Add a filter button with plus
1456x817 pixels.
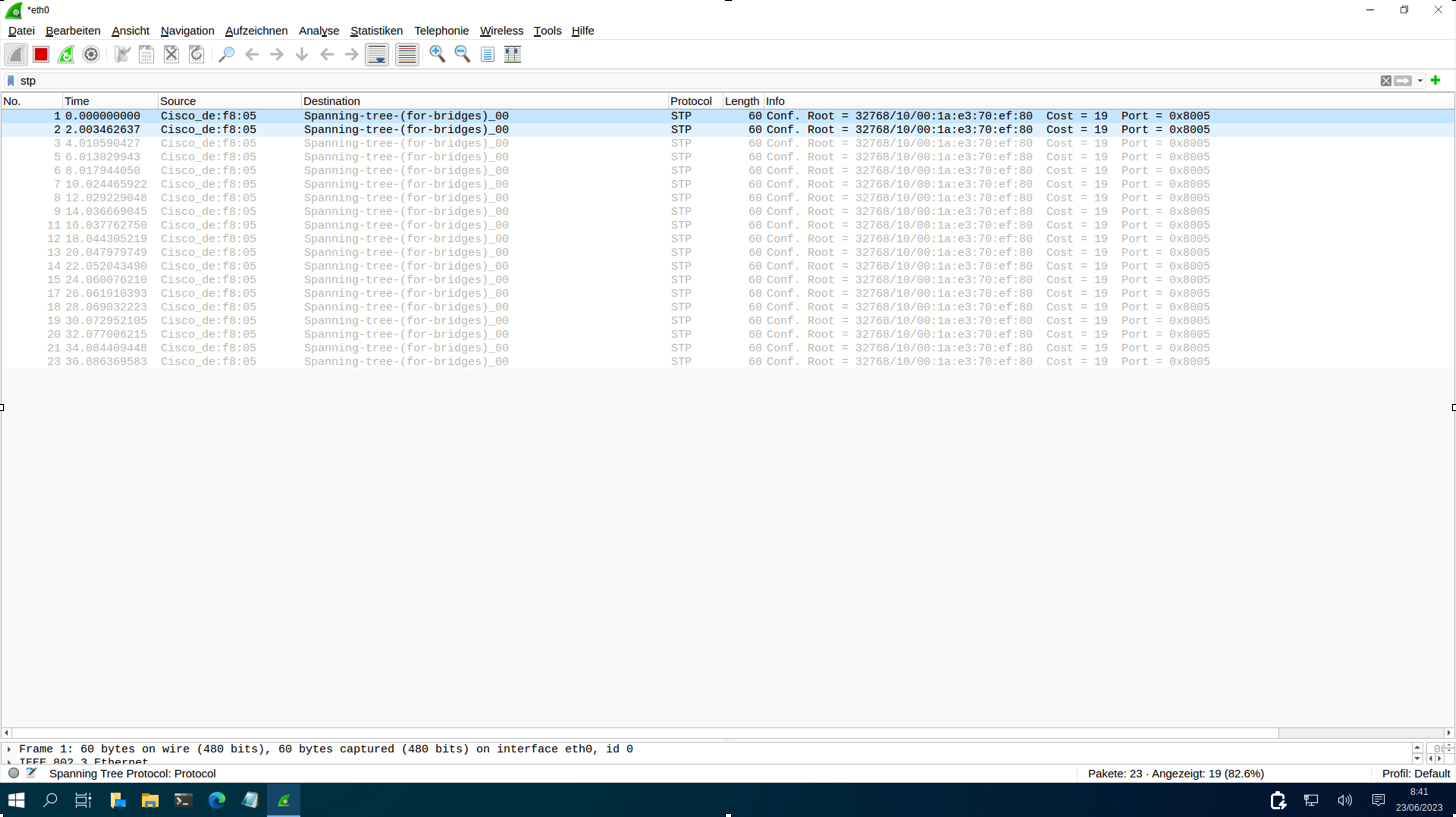1436,80
